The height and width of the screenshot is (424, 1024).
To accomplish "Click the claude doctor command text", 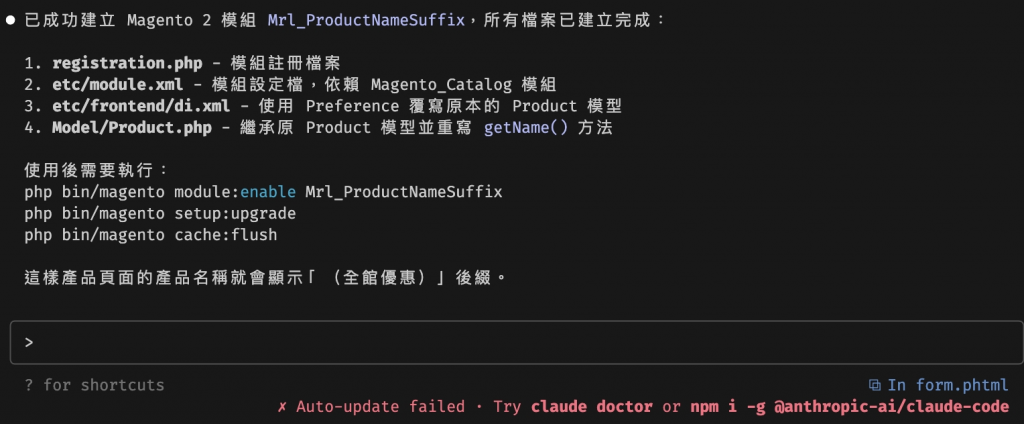I will coord(592,407).
